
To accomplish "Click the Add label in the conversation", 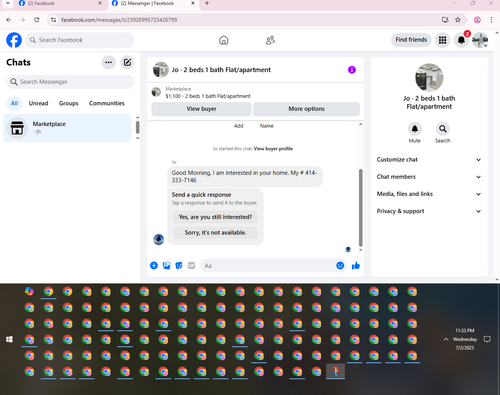I will 238,126.
